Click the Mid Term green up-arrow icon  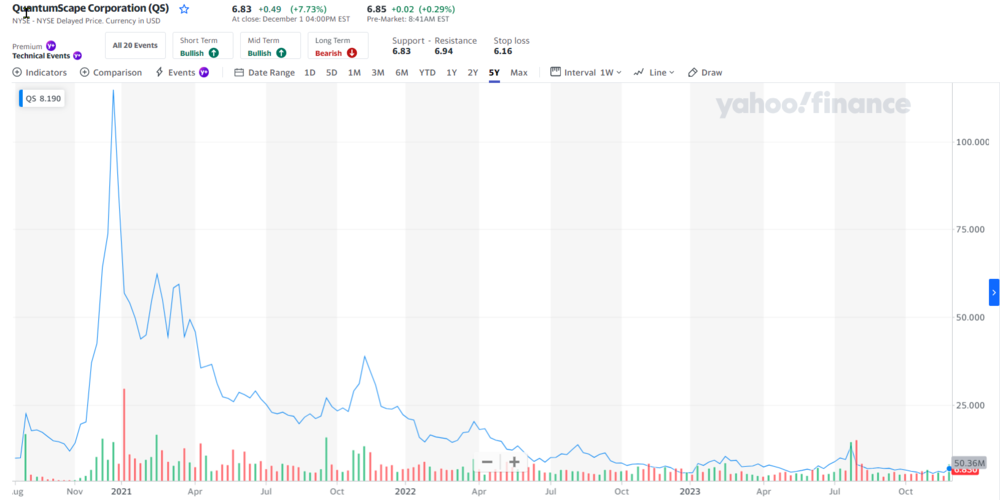coord(281,53)
